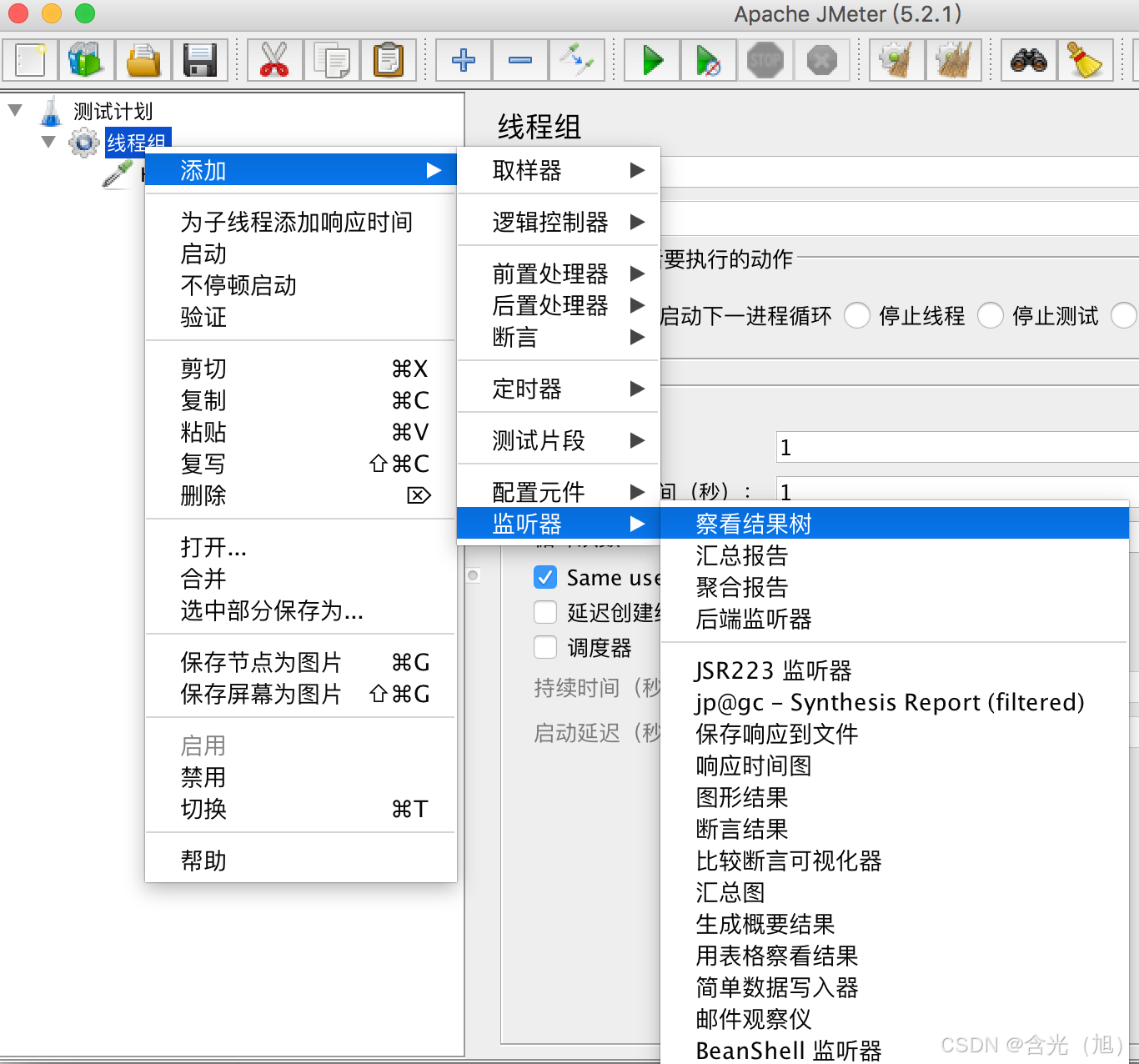Choose 保存响应到文件 listener
This screenshot has height=1064, width=1139.
895,734
